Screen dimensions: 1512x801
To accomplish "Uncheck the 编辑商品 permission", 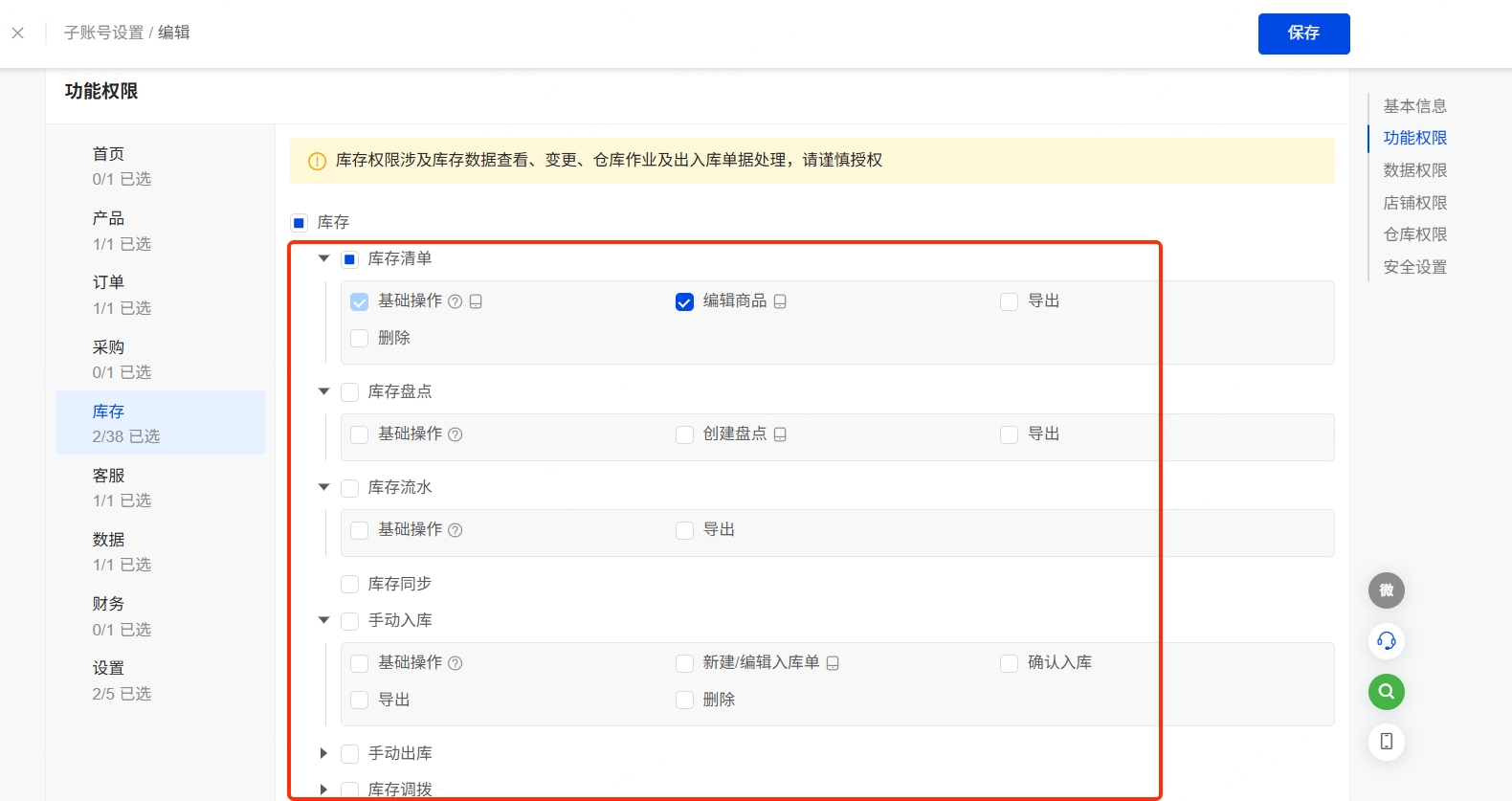I will (x=684, y=302).
